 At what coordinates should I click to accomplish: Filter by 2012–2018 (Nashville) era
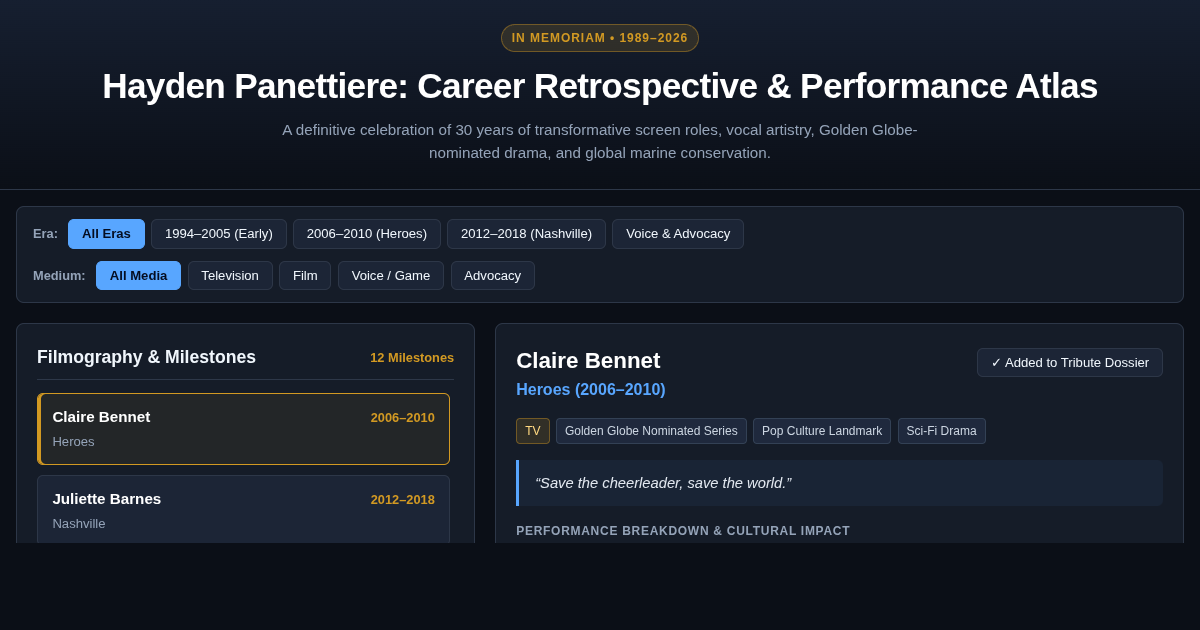(x=526, y=234)
